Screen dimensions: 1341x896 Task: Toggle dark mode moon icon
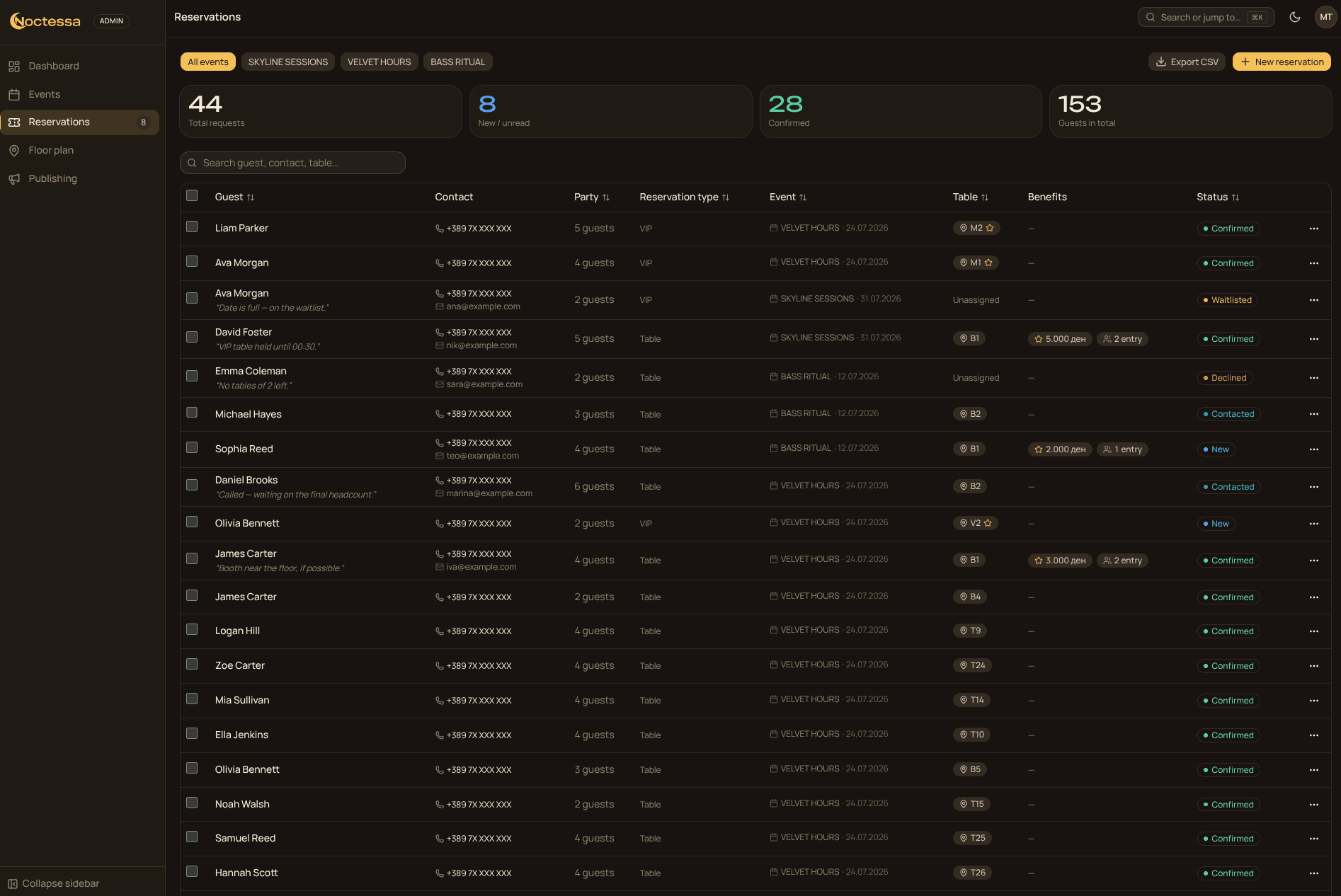click(1295, 17)
